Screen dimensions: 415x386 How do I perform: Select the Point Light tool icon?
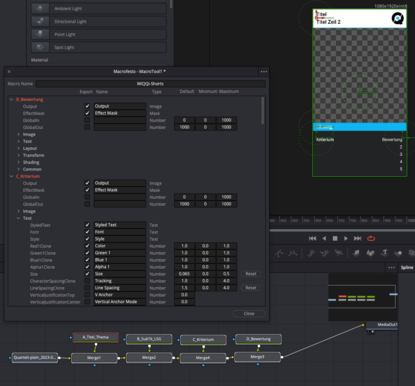pos(40,34)
